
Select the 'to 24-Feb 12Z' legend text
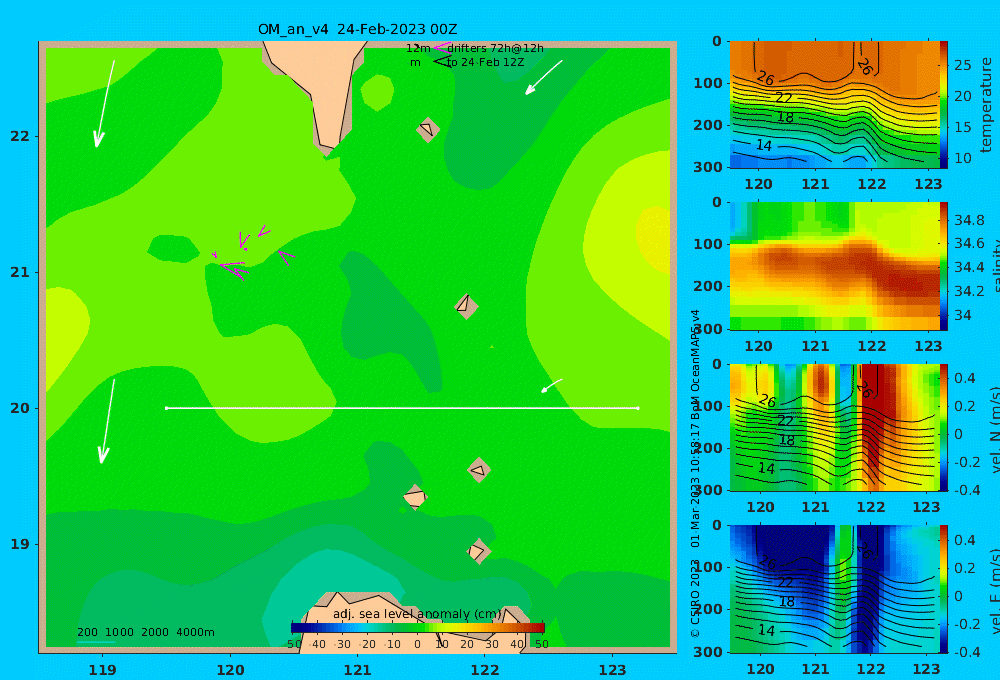pyautogui.click(x=485, y=63)
